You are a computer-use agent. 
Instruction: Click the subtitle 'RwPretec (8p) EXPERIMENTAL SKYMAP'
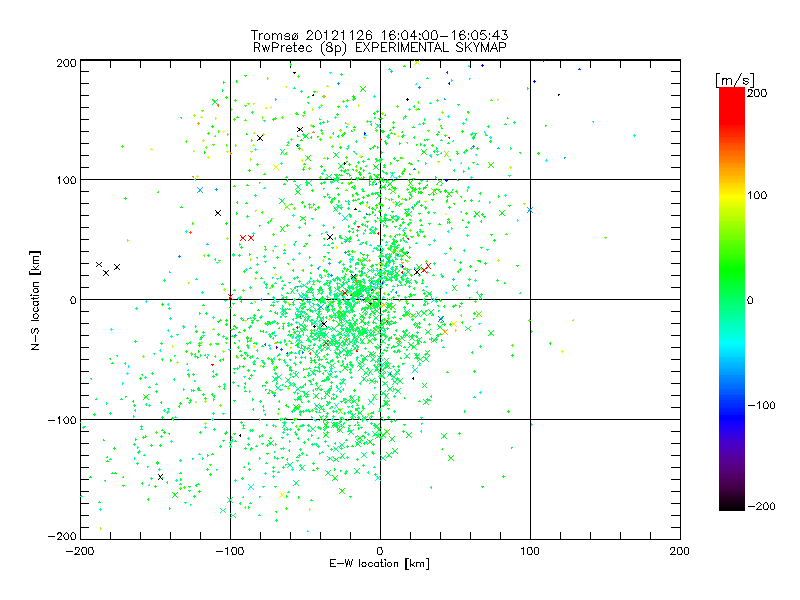(380, 48)
